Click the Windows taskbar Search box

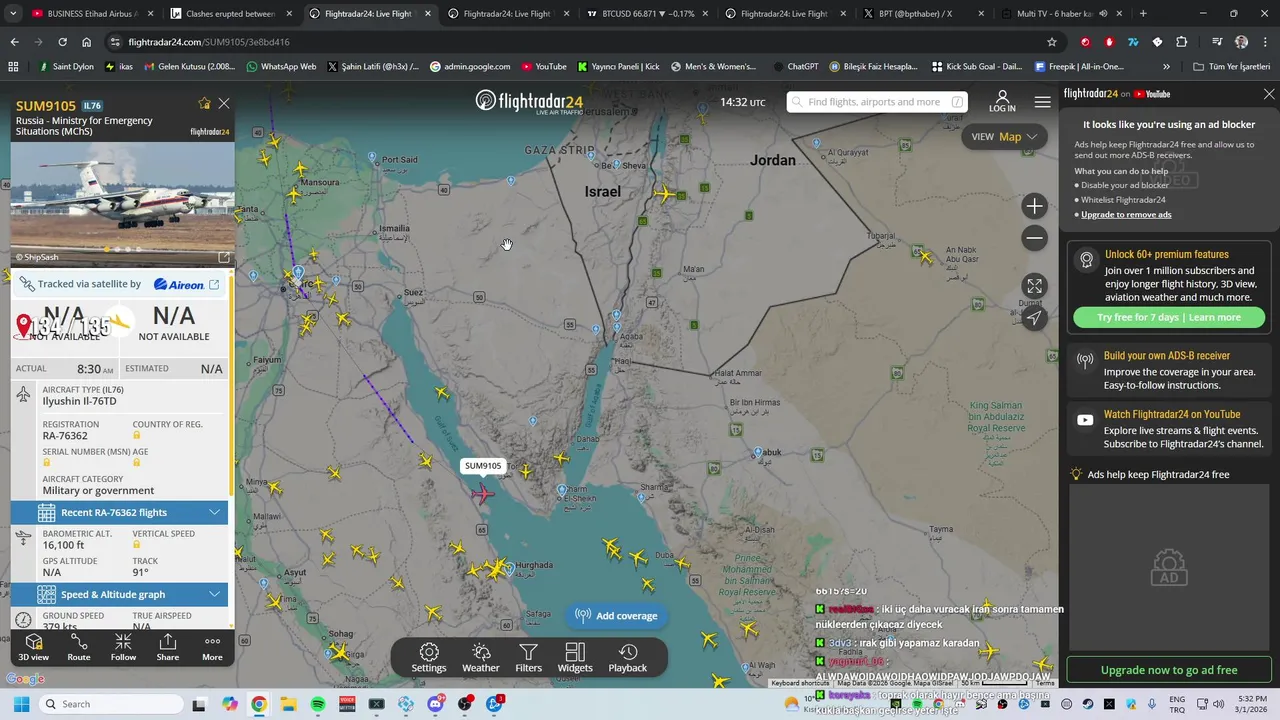[111, 704]
